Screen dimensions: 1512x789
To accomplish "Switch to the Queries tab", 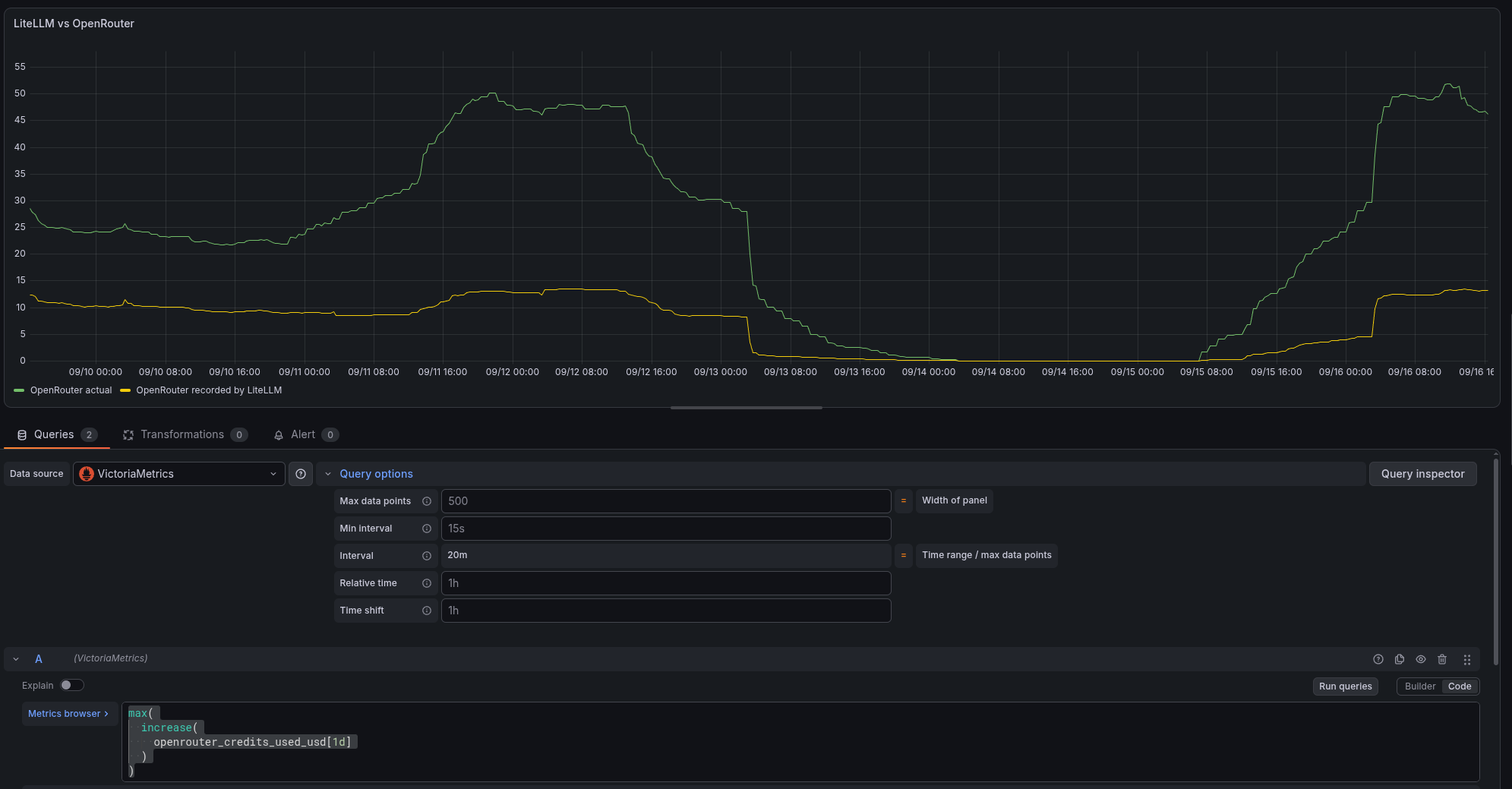I will pos(57,435).
